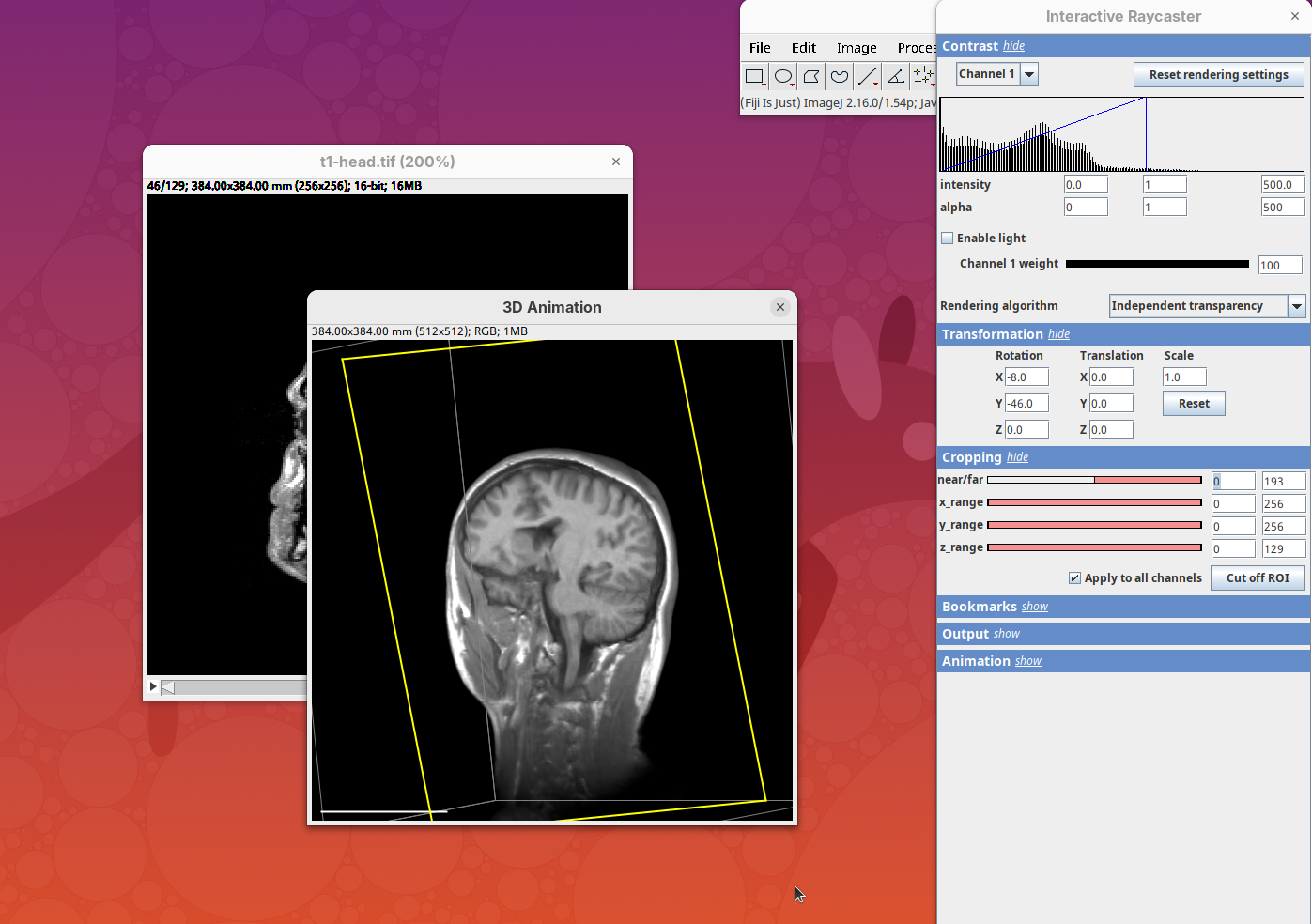
Task: Select the Oval selection tool
Action: coord(783,77)
